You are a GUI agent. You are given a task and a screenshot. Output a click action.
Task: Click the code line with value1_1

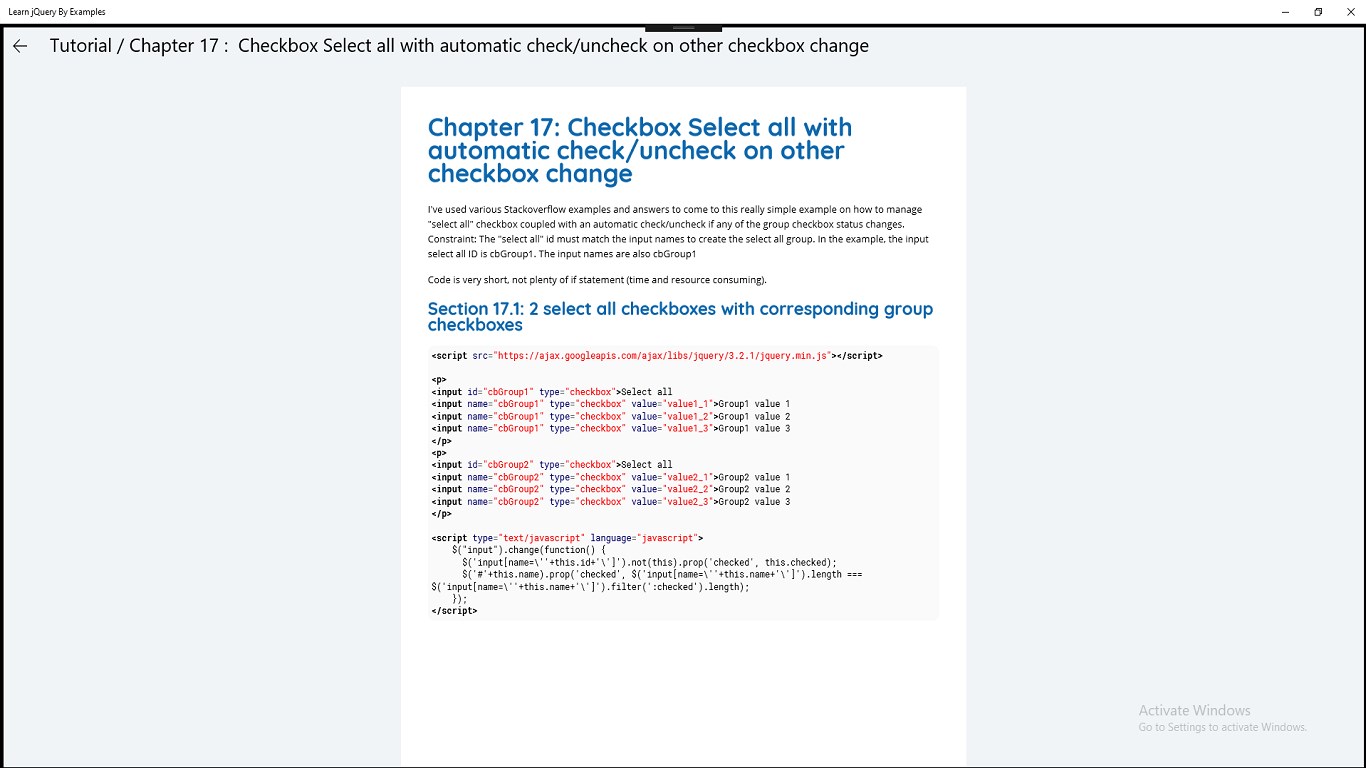coord(611,404)
